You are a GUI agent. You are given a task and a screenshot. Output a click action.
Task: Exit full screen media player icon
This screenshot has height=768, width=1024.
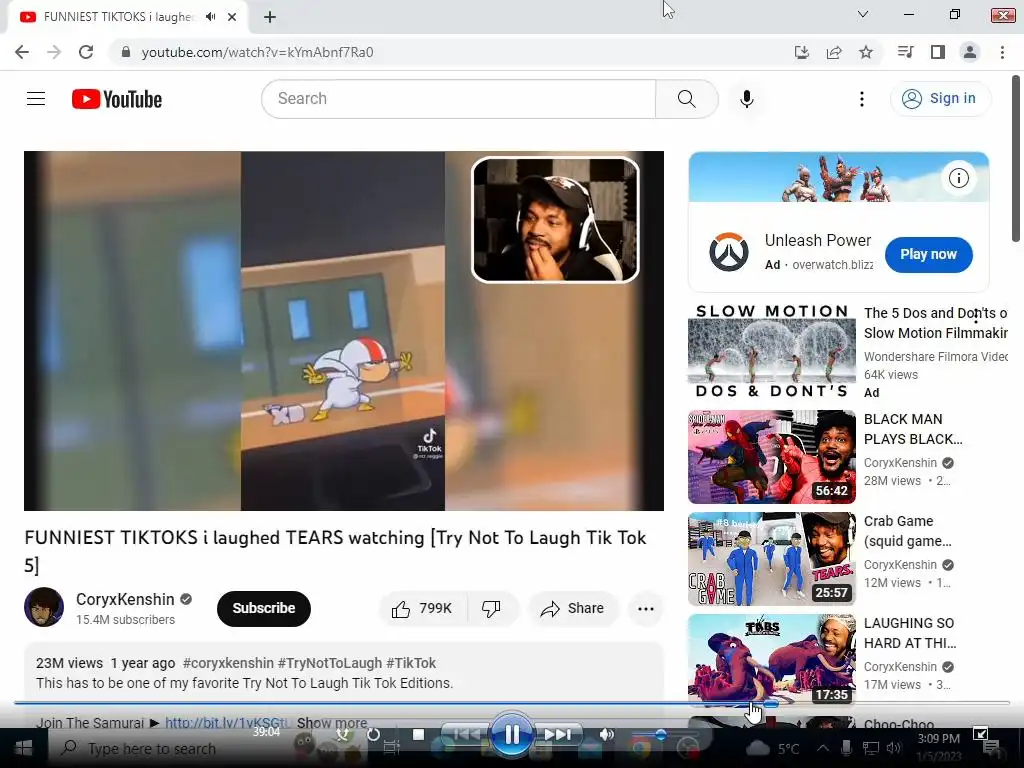(x=980, y=734)
